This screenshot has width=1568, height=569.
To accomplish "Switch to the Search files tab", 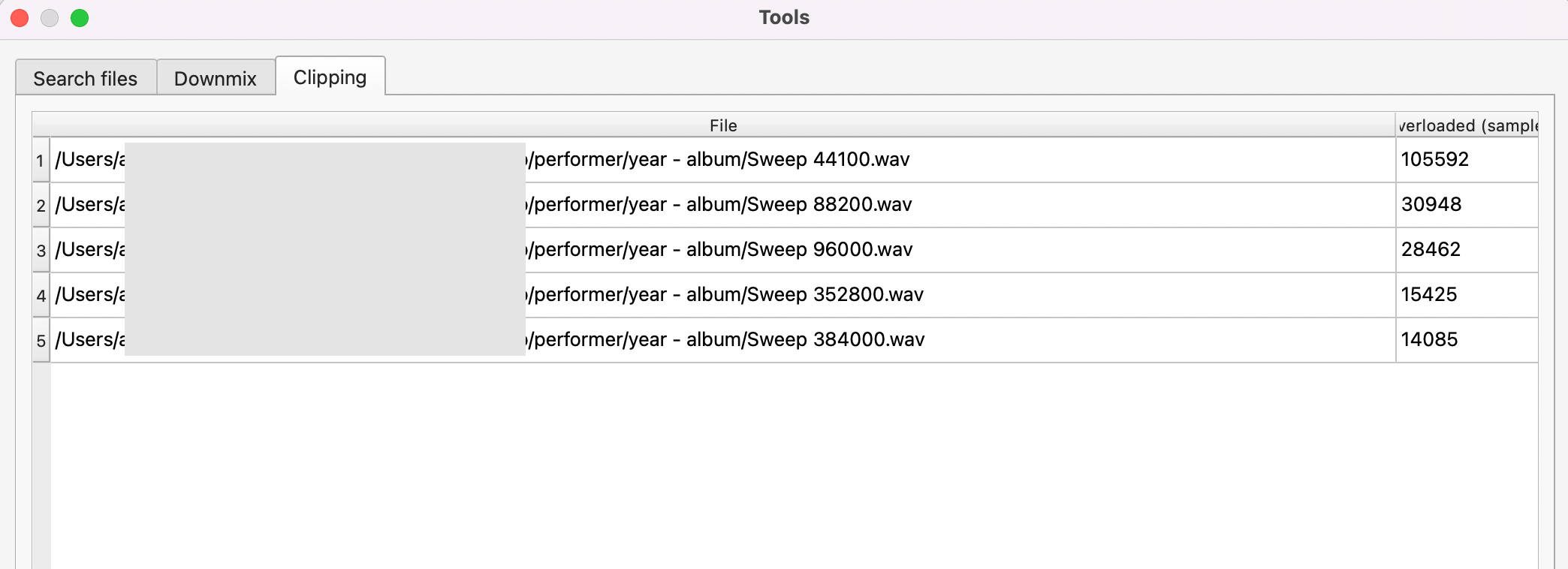I will 86,78.
